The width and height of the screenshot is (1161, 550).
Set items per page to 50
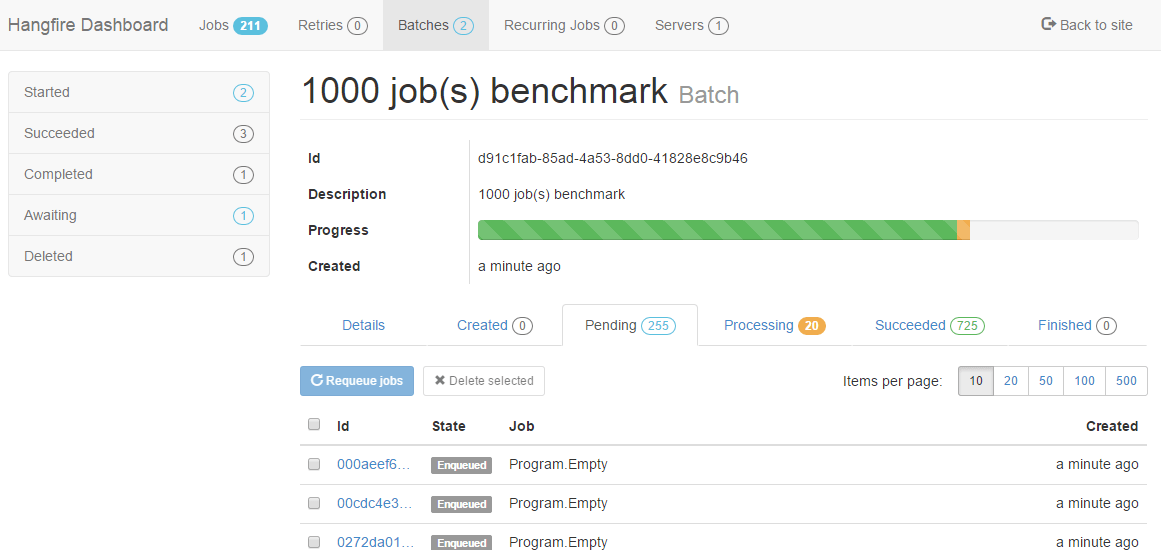pos(1046,381)
